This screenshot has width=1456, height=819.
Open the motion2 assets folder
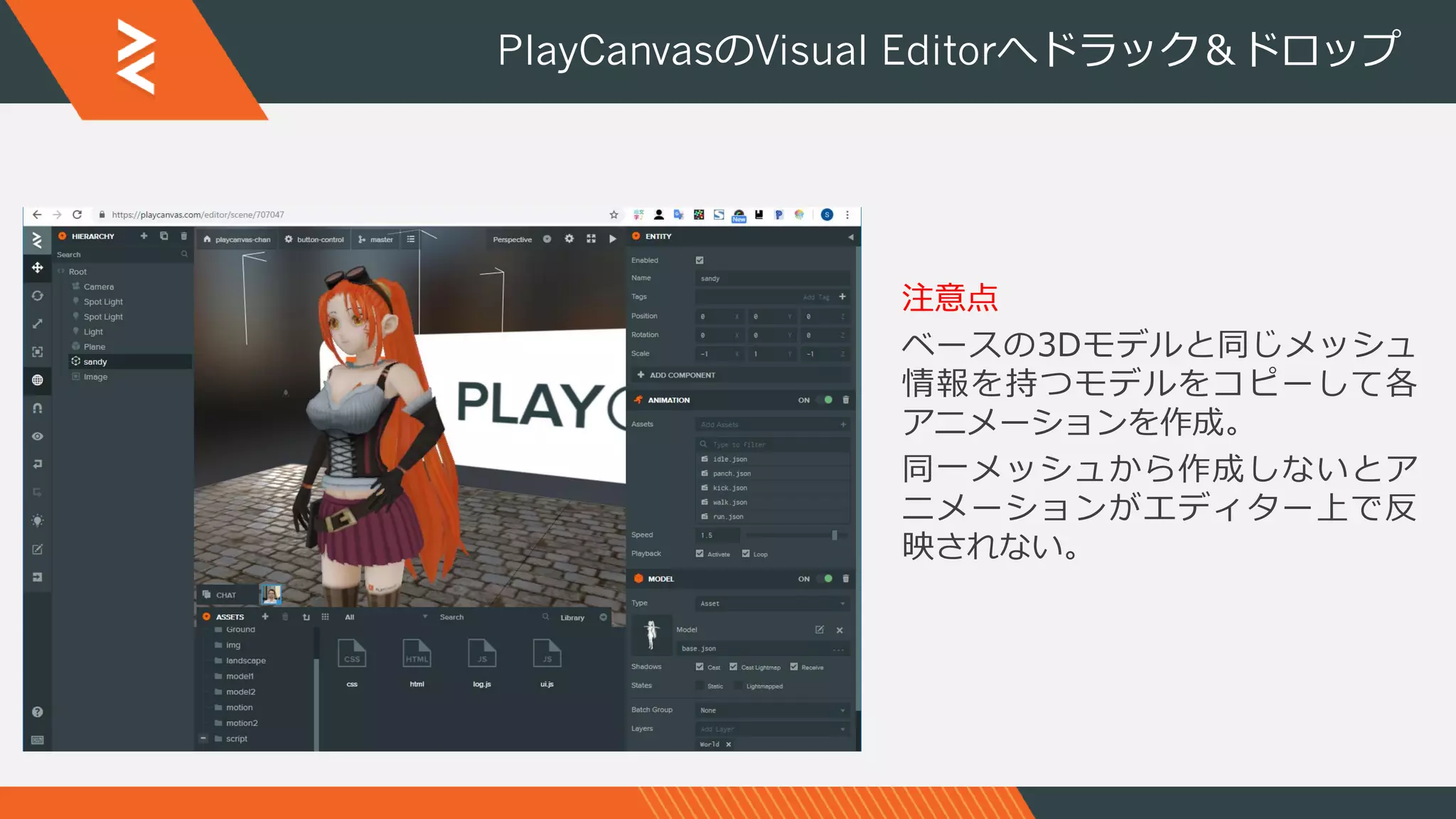pos(242,723)
